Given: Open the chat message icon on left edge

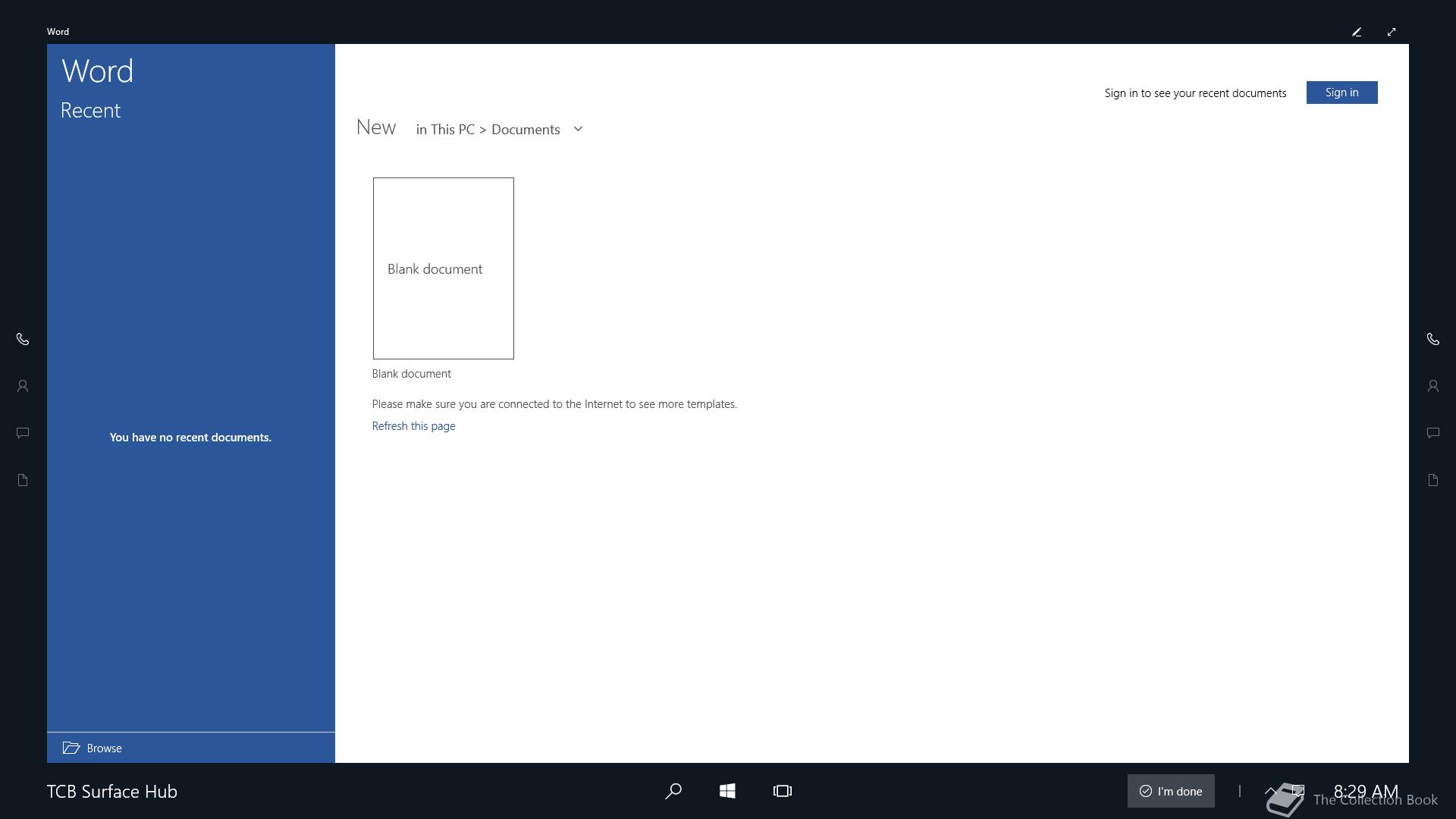Looking at the screenshot, I should (x=23, y=433).
